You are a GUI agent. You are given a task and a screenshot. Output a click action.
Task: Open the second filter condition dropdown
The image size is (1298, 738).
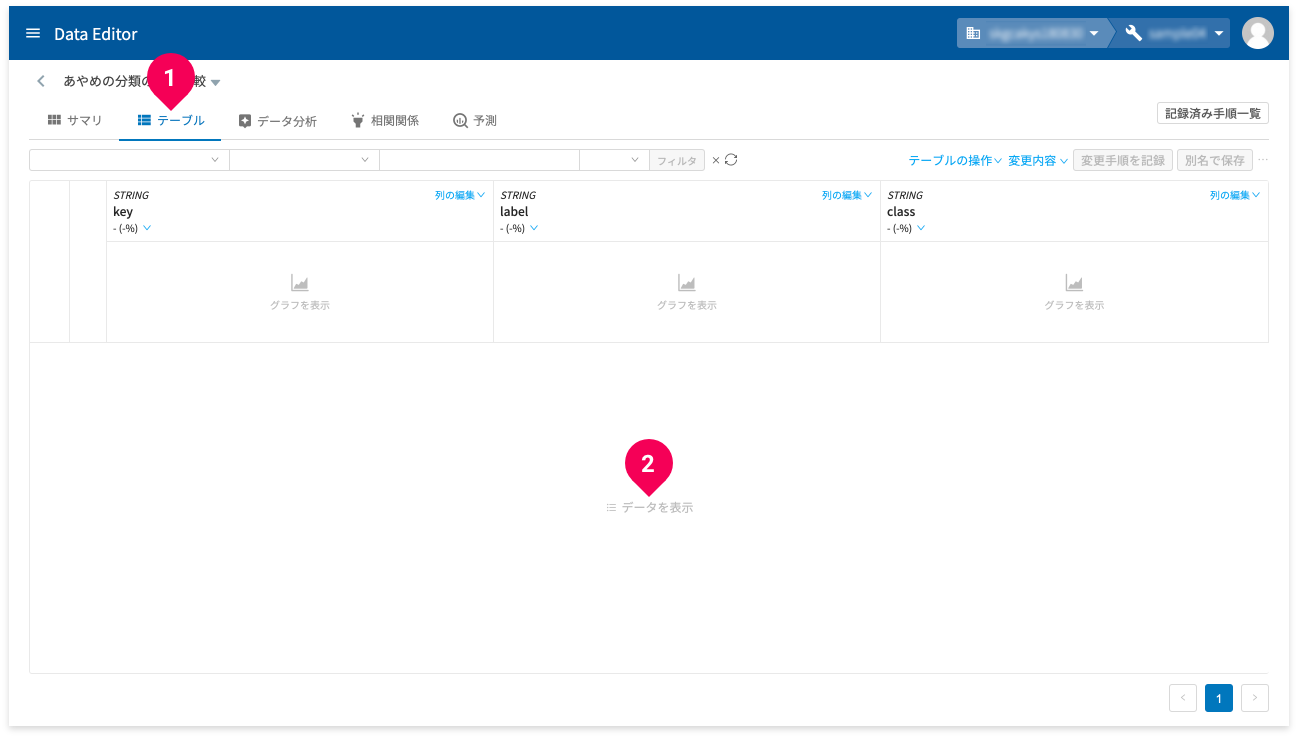point(304,160)
